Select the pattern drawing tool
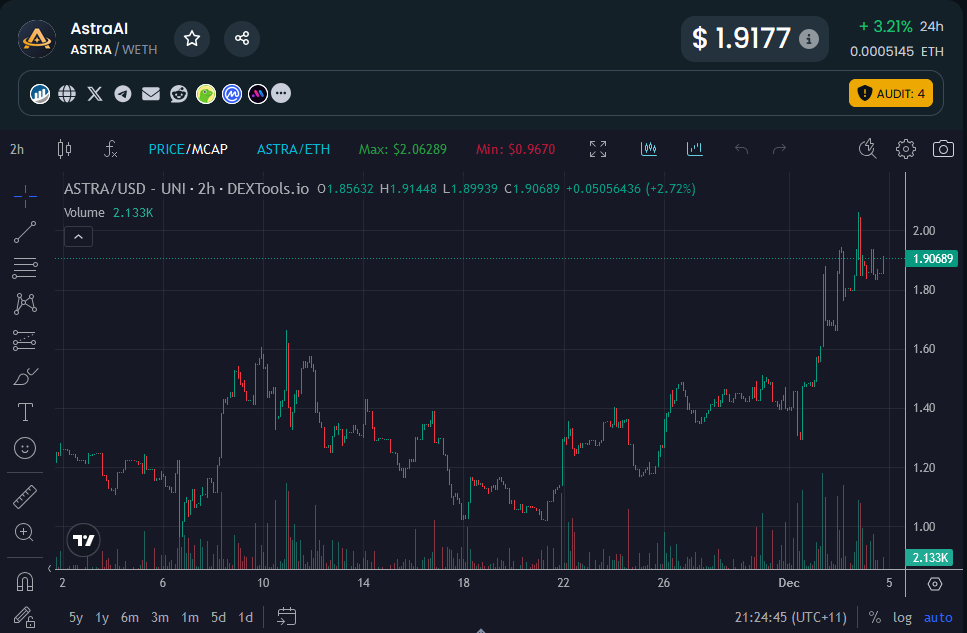 coord(25,304)
